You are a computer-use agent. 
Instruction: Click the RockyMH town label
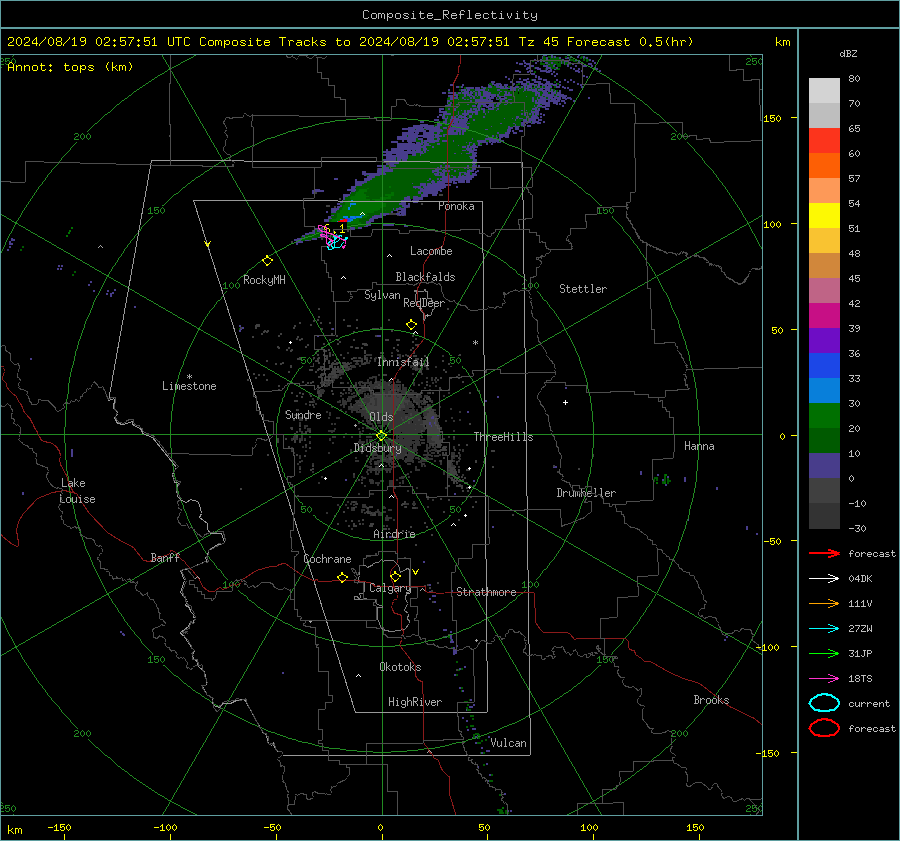(x=264, y=280)
